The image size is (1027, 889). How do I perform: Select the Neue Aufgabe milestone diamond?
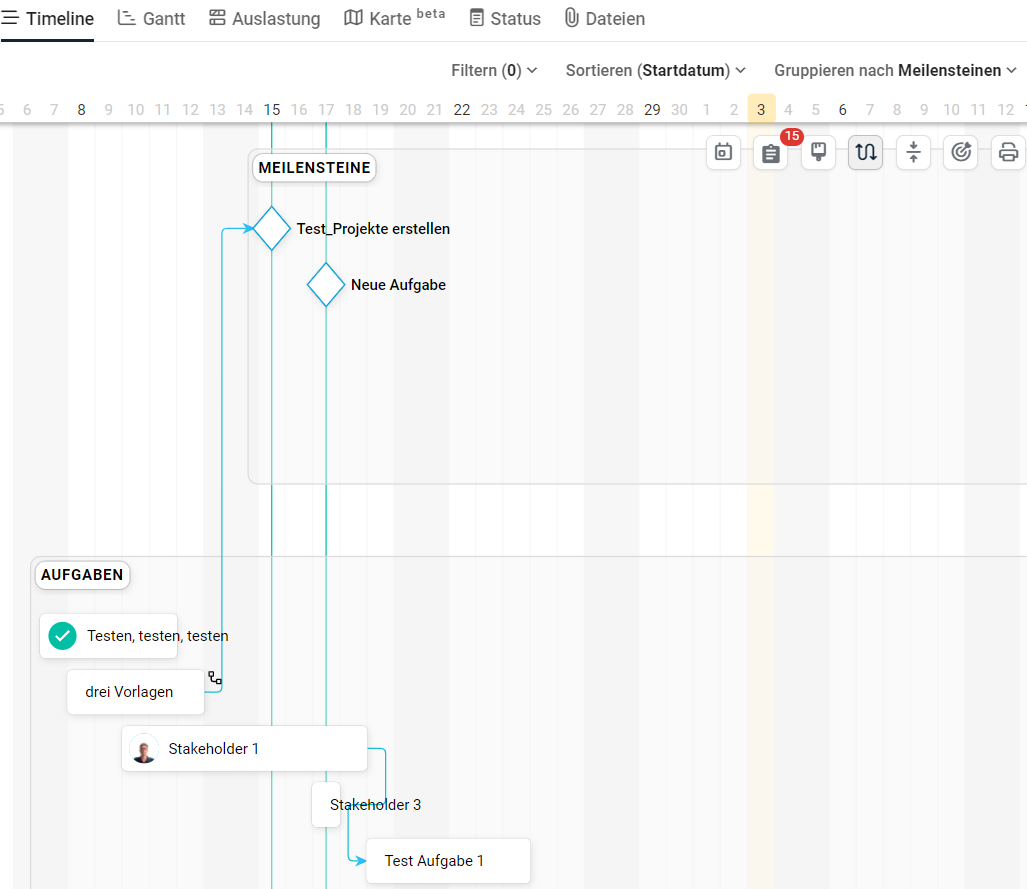[326, 285]
